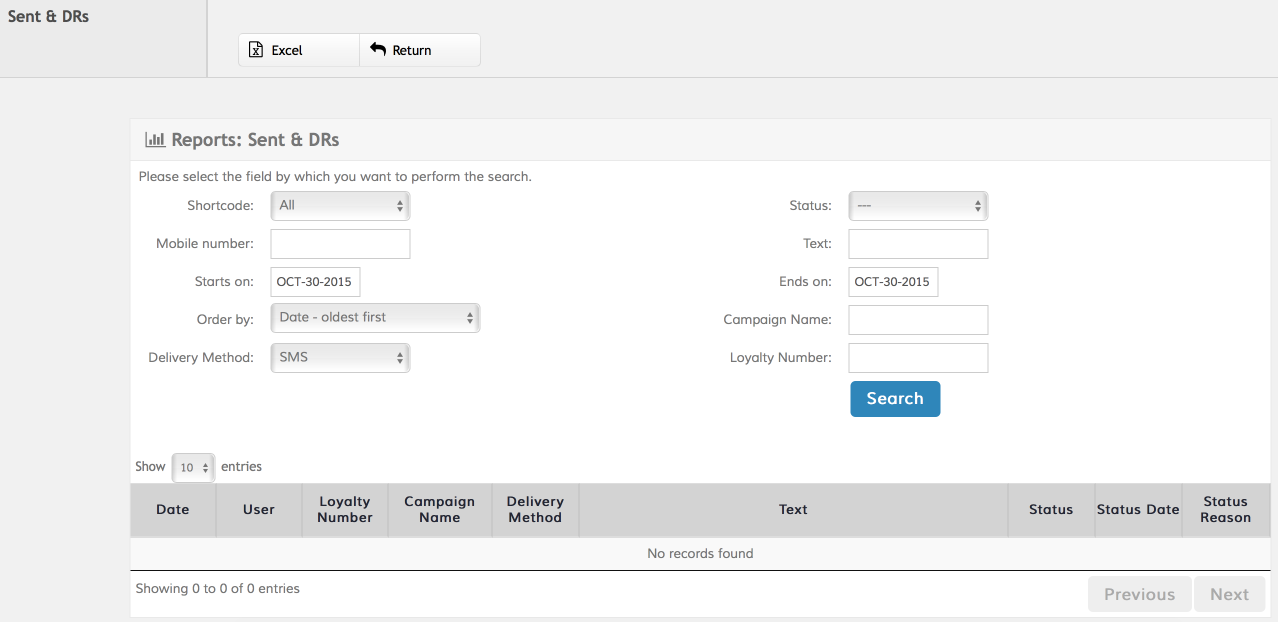Focus the Mobile number input field
Viewport: 1278px width, 622px height.
(340, 244)
